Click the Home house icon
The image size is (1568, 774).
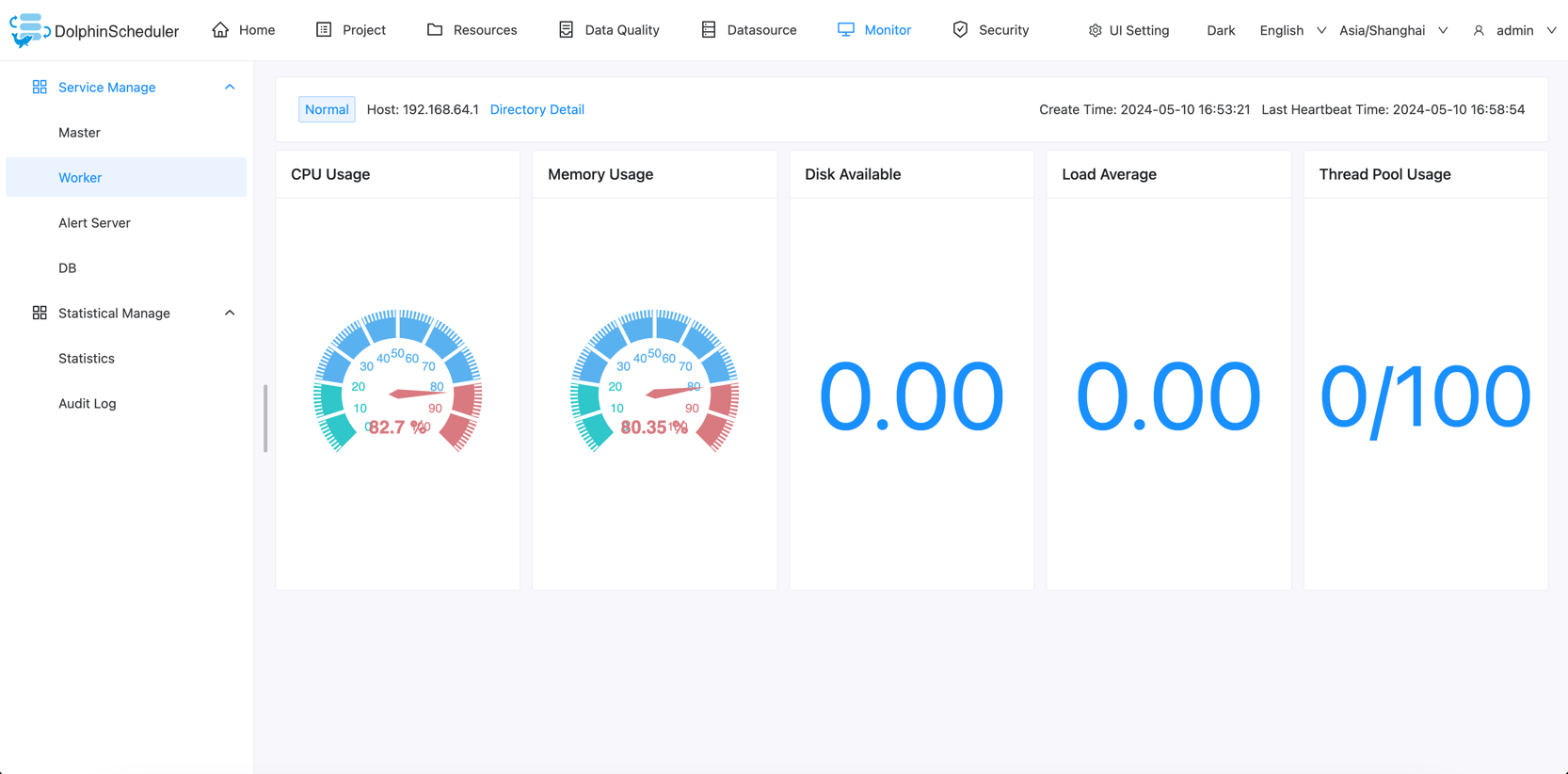click(220, 30)
